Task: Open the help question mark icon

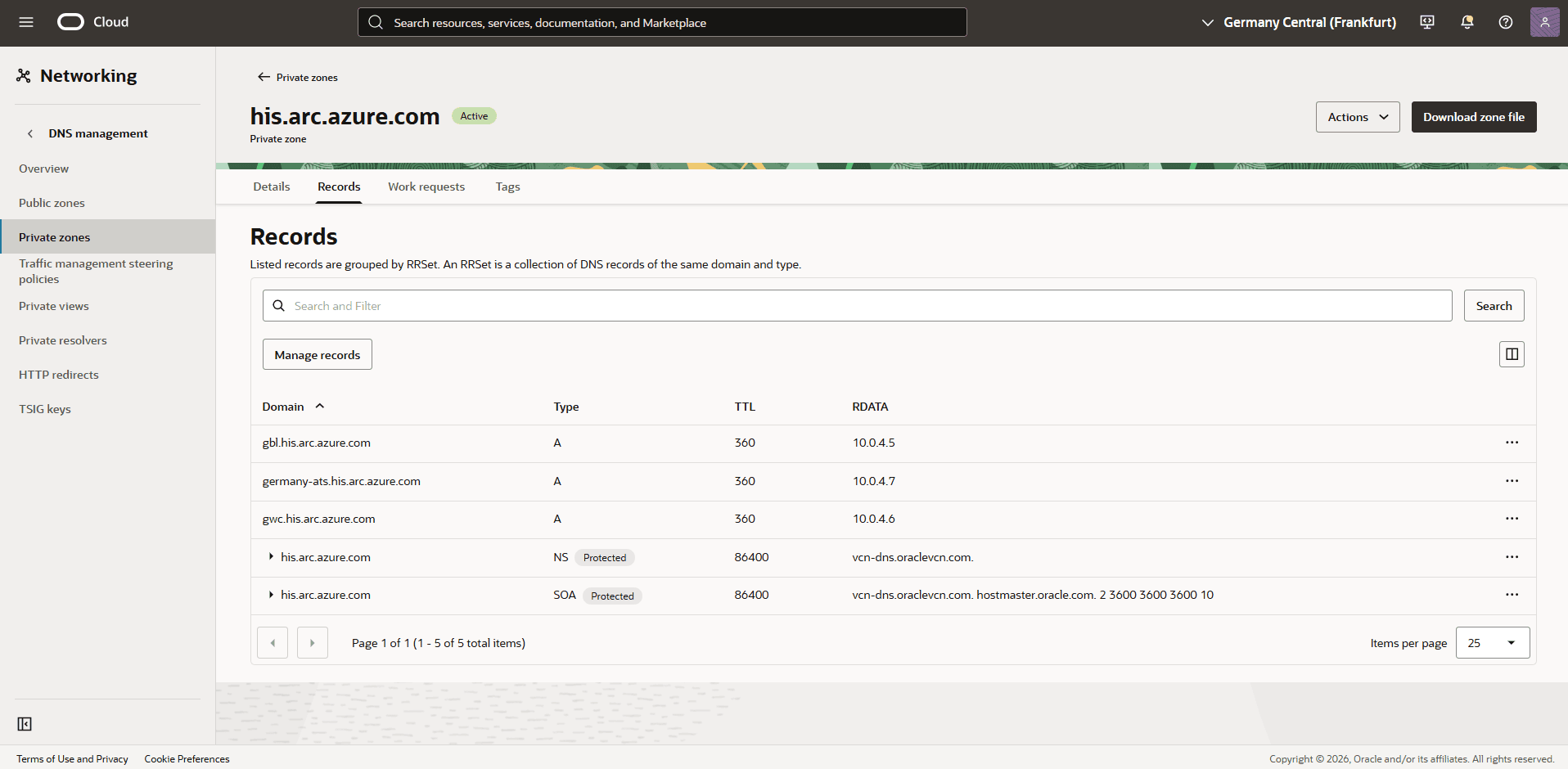Action: coord(1506,22)
